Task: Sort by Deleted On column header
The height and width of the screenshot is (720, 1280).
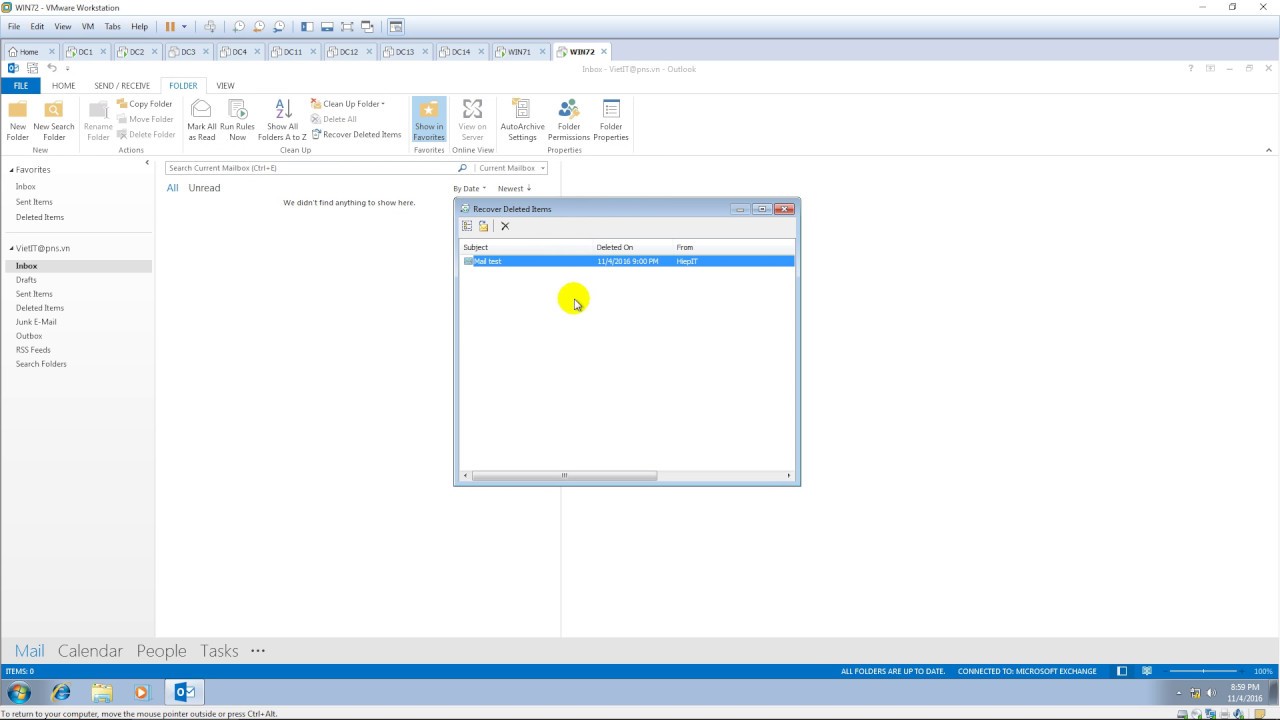Action: (x=614, y=247)
